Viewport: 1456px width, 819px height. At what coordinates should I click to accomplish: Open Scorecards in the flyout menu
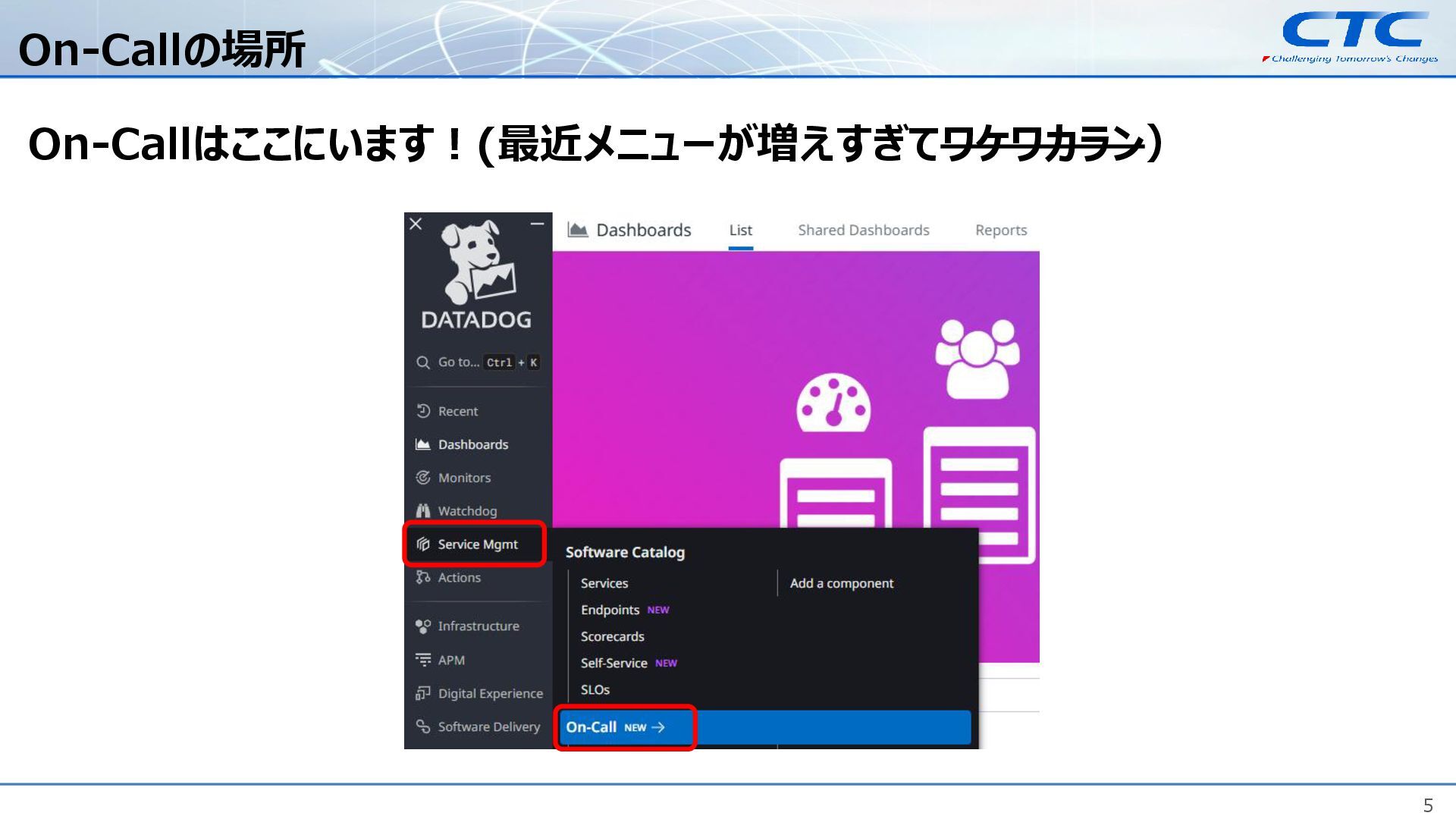613,636
